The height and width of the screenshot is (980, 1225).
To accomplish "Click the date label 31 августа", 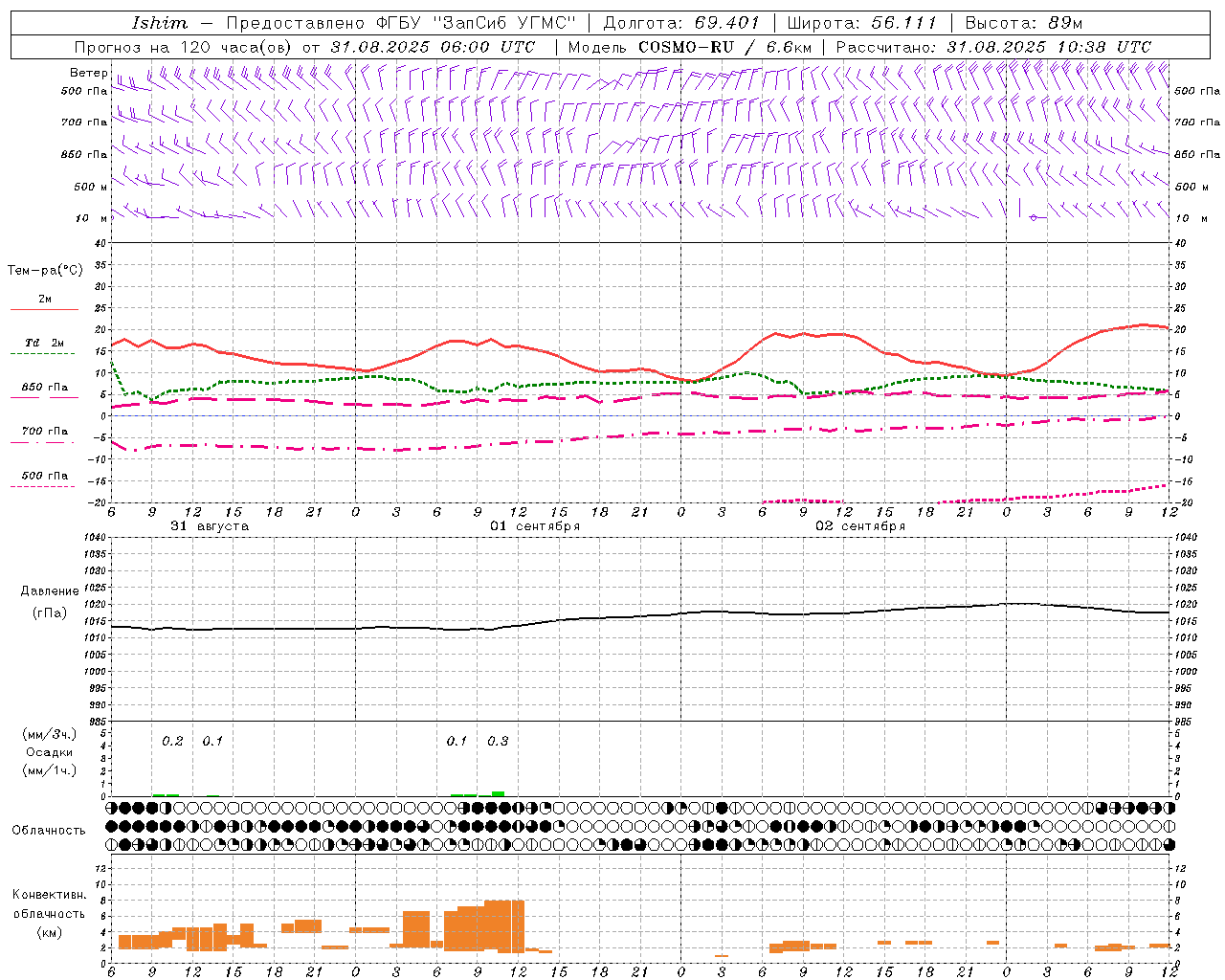I will click(x=210, y=526).
